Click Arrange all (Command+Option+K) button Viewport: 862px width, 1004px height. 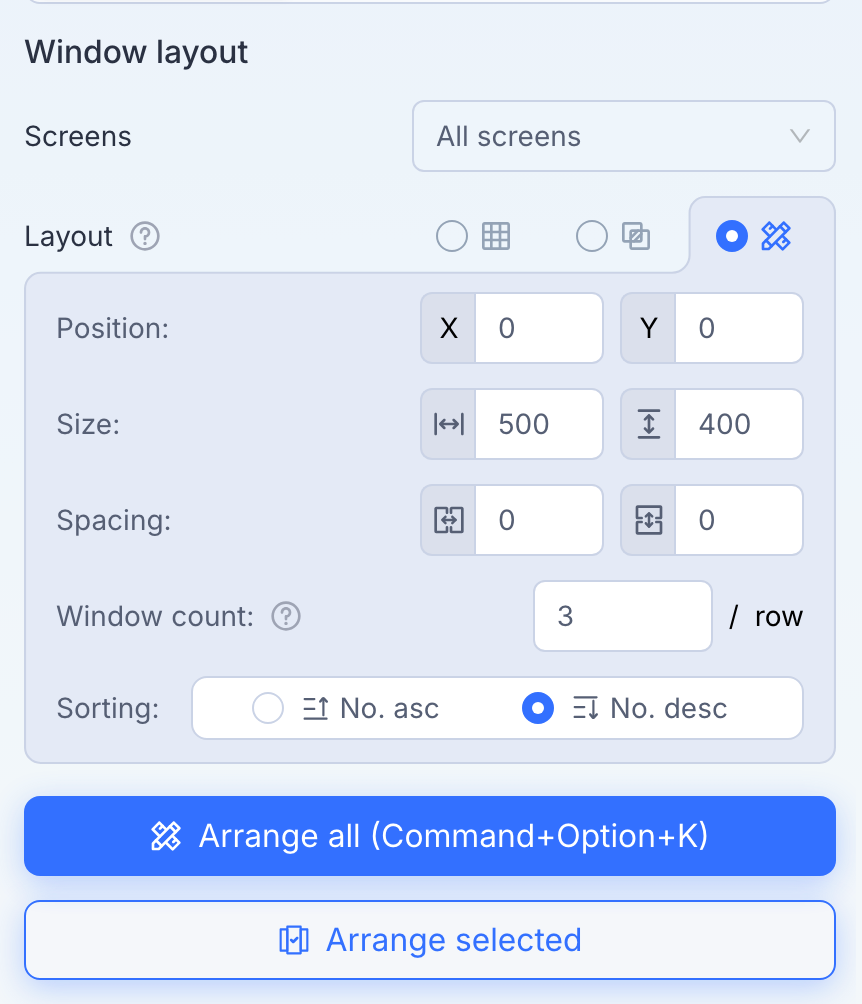tap(430, 836)
